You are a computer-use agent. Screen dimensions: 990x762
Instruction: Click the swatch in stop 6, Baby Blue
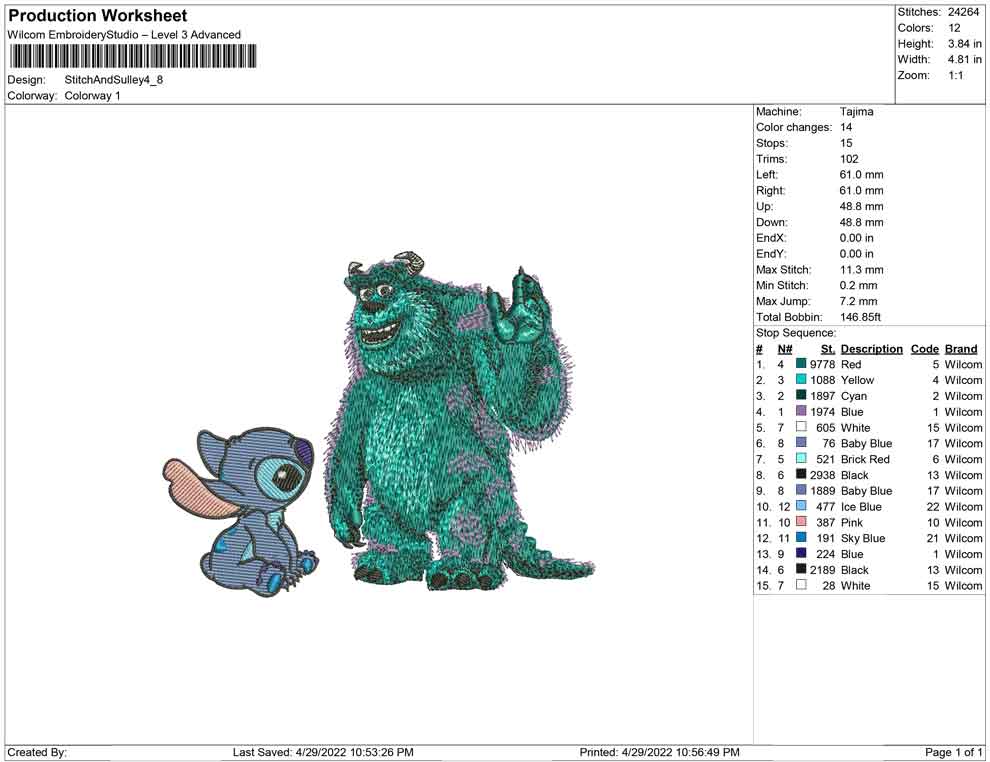[801, 443]
